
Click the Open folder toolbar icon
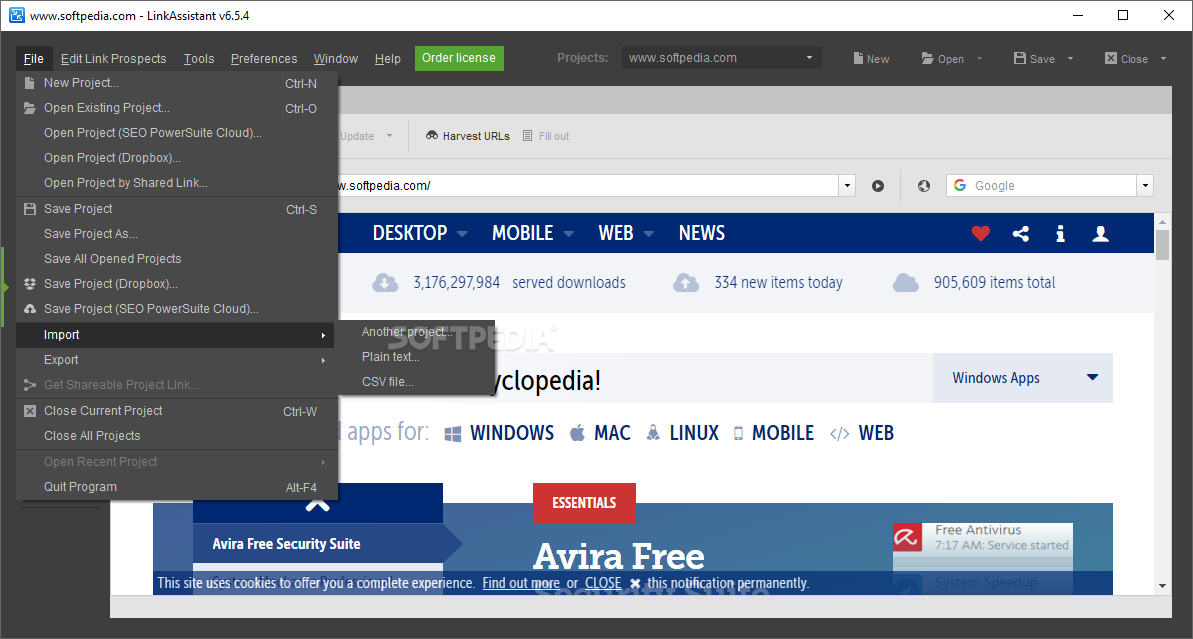tap(927, 59)
